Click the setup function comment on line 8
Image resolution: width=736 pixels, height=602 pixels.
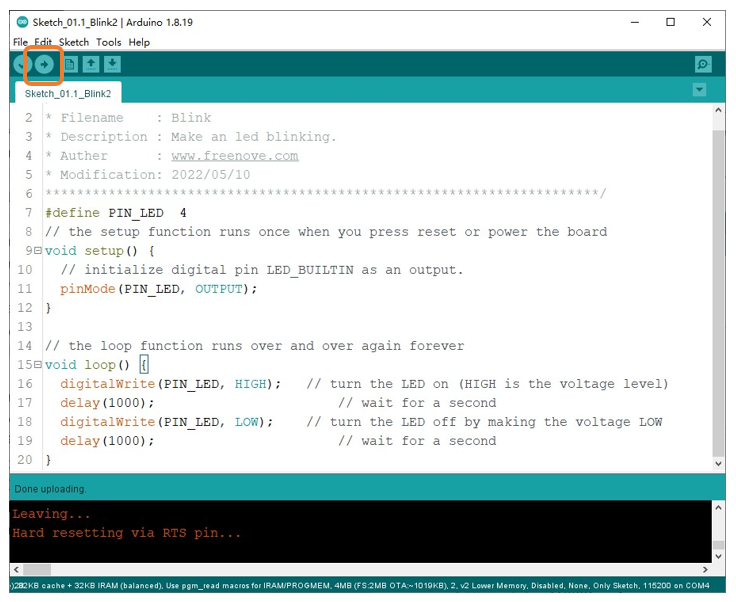point(326,232)
